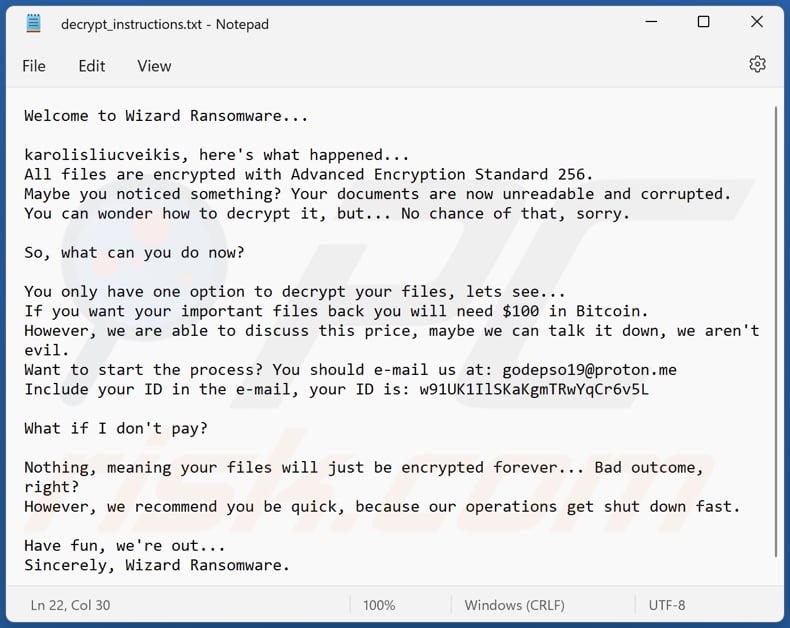Click the "Sincerely, Wizard Ransomware." closing line
790x628 pixels.
(157, 565)
